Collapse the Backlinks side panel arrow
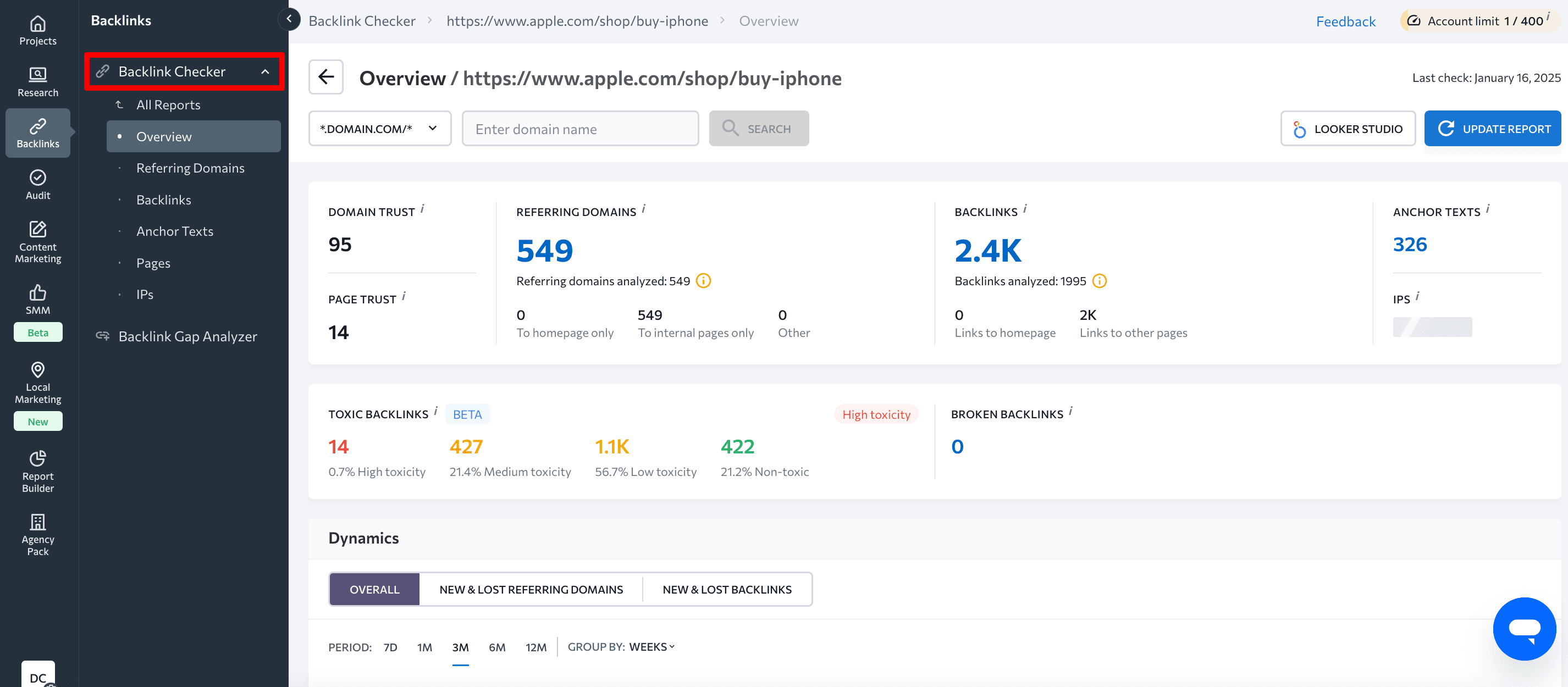The height and width of the screenshot is (687, 1568). click(x=289, y=19)
